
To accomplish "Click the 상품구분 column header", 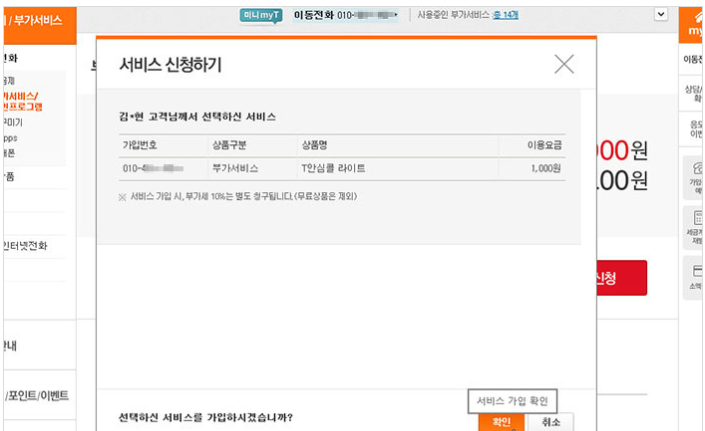I will [x=229, y=145].
